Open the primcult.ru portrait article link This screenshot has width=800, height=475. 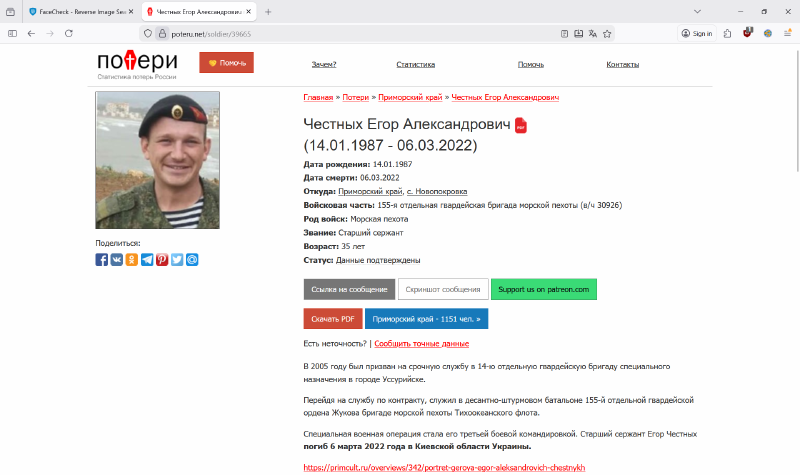tap(444, 467)
